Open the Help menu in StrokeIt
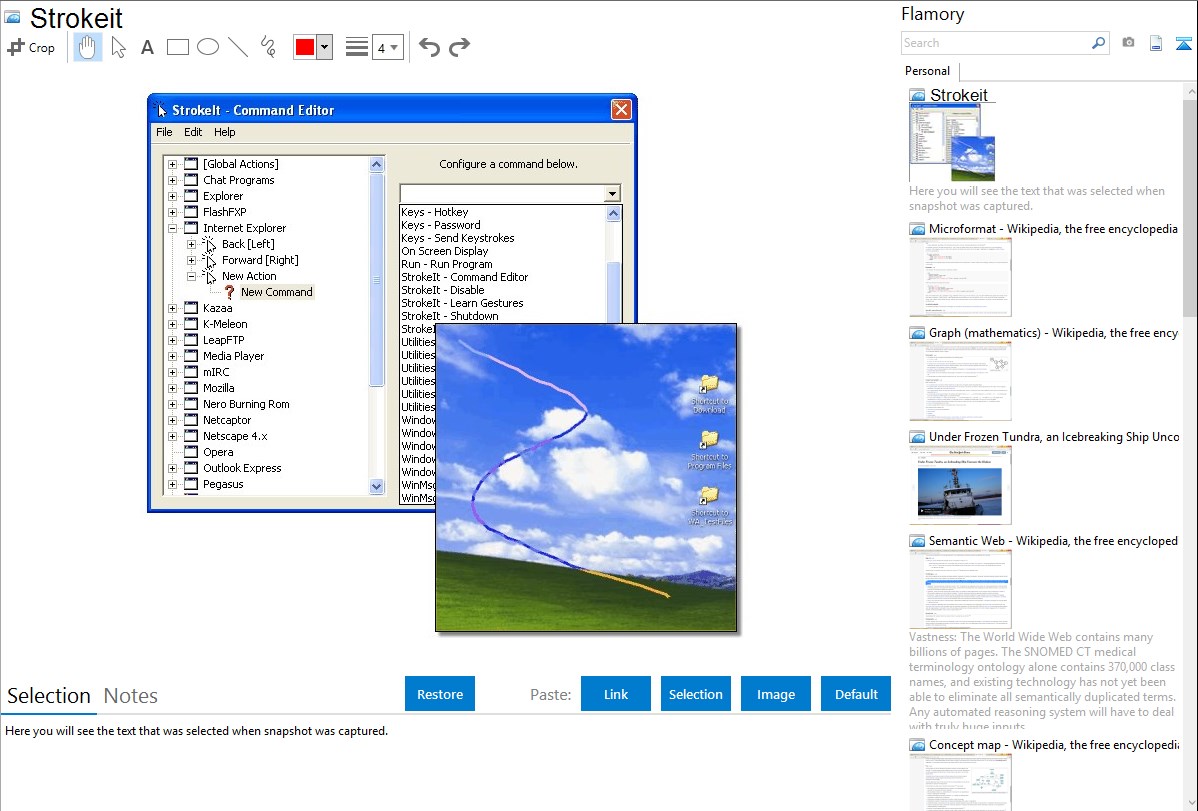 [225, 132]
